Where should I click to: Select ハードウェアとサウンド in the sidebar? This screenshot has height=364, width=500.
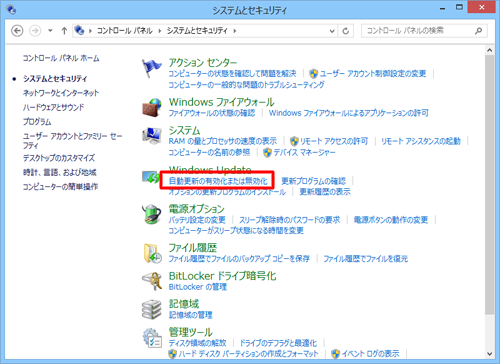(x=53, y=107)
